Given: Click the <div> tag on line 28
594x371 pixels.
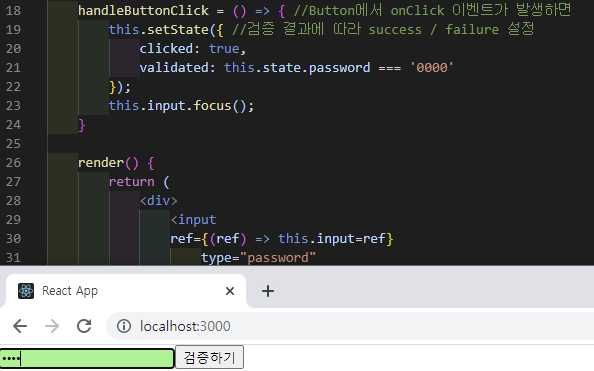Looking at the screenshot, I should tap(158, 200).
